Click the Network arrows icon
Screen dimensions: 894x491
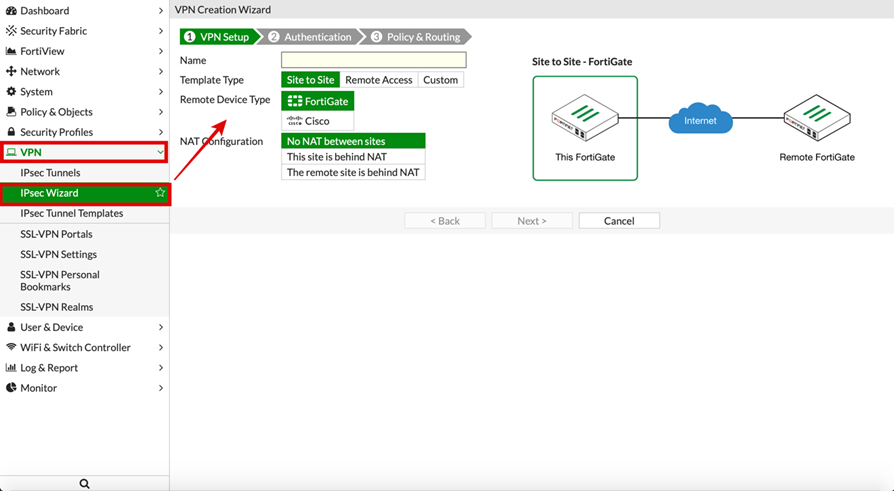[x=11, y=71]
